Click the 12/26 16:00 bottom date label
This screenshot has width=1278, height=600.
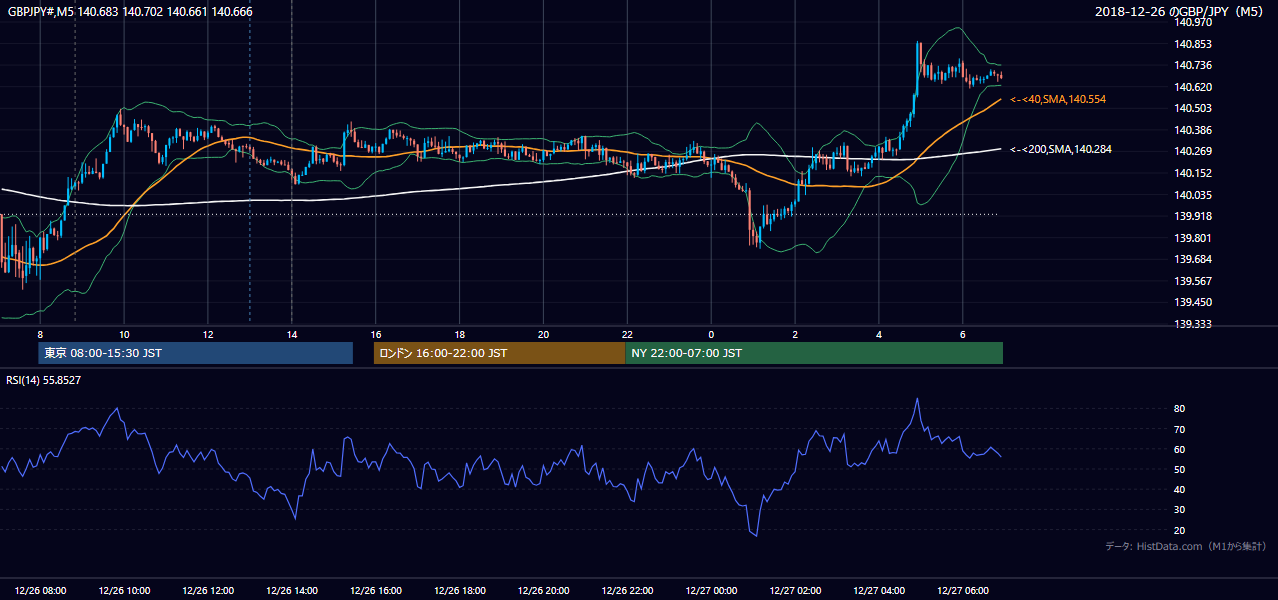(376, 590)
